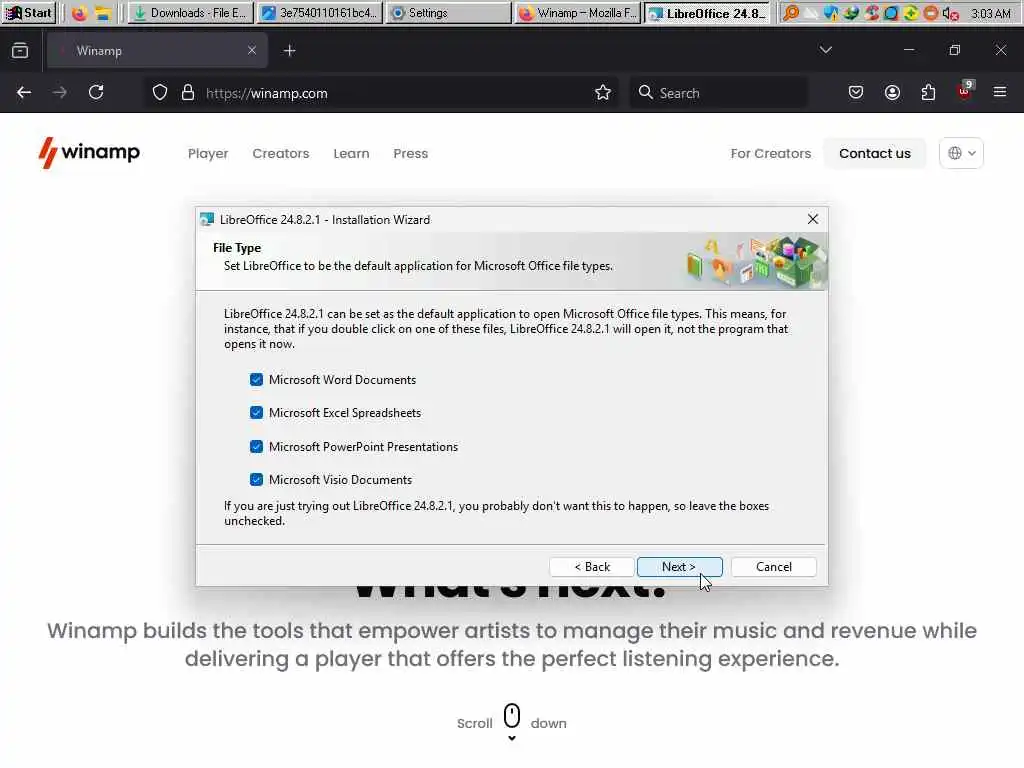Click the Firefox Search box
Screen dimensions: 1024x768
pyautogui.click(x=718, y=93)
